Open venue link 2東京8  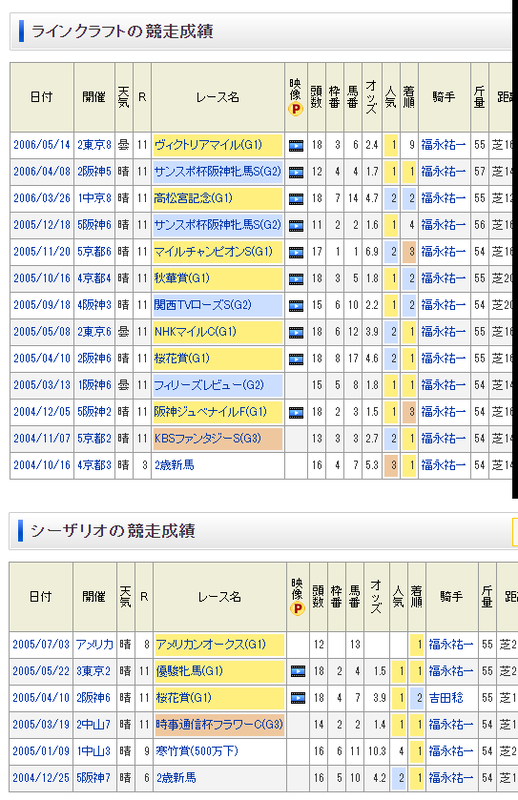[94, 145]
